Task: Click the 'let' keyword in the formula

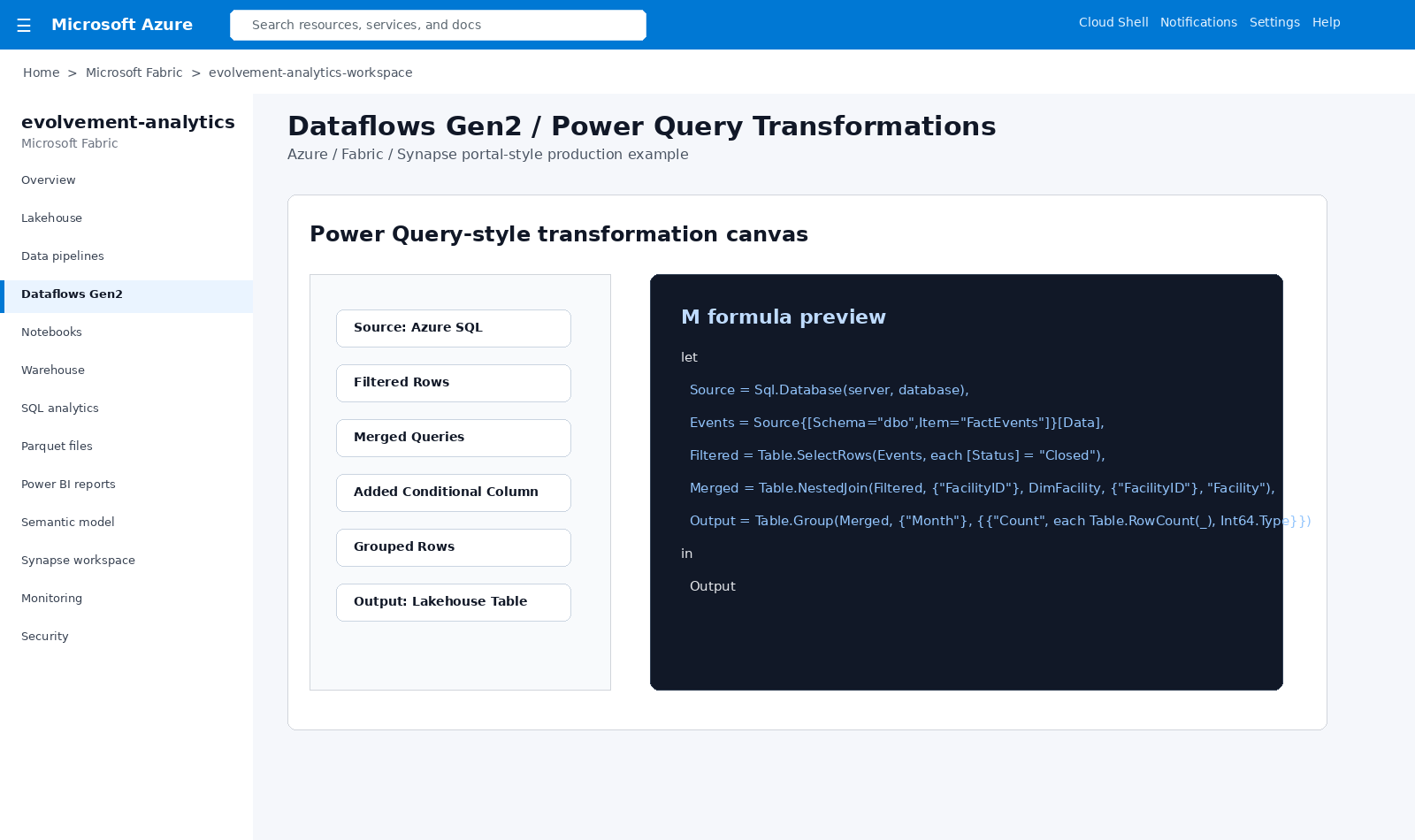Action: [689, 357]
